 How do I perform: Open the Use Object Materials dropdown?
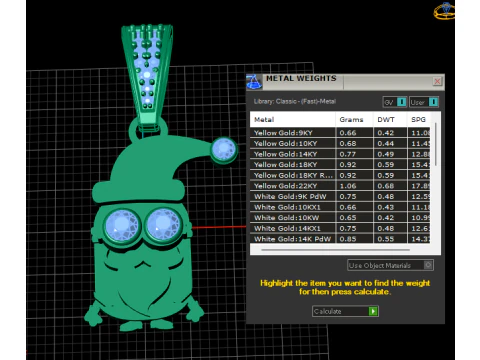(390, 265)
